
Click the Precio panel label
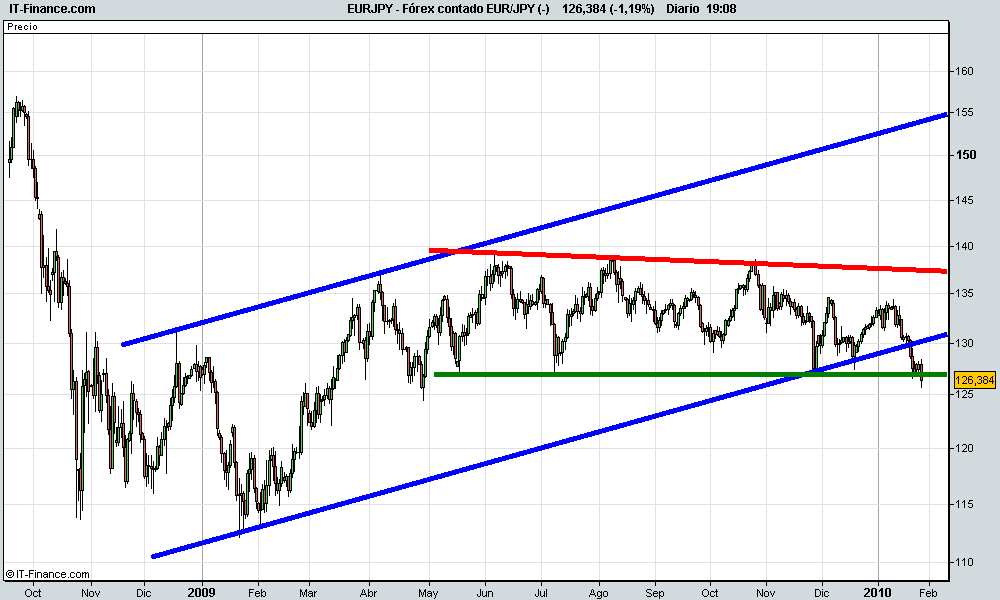coord(23,27)
